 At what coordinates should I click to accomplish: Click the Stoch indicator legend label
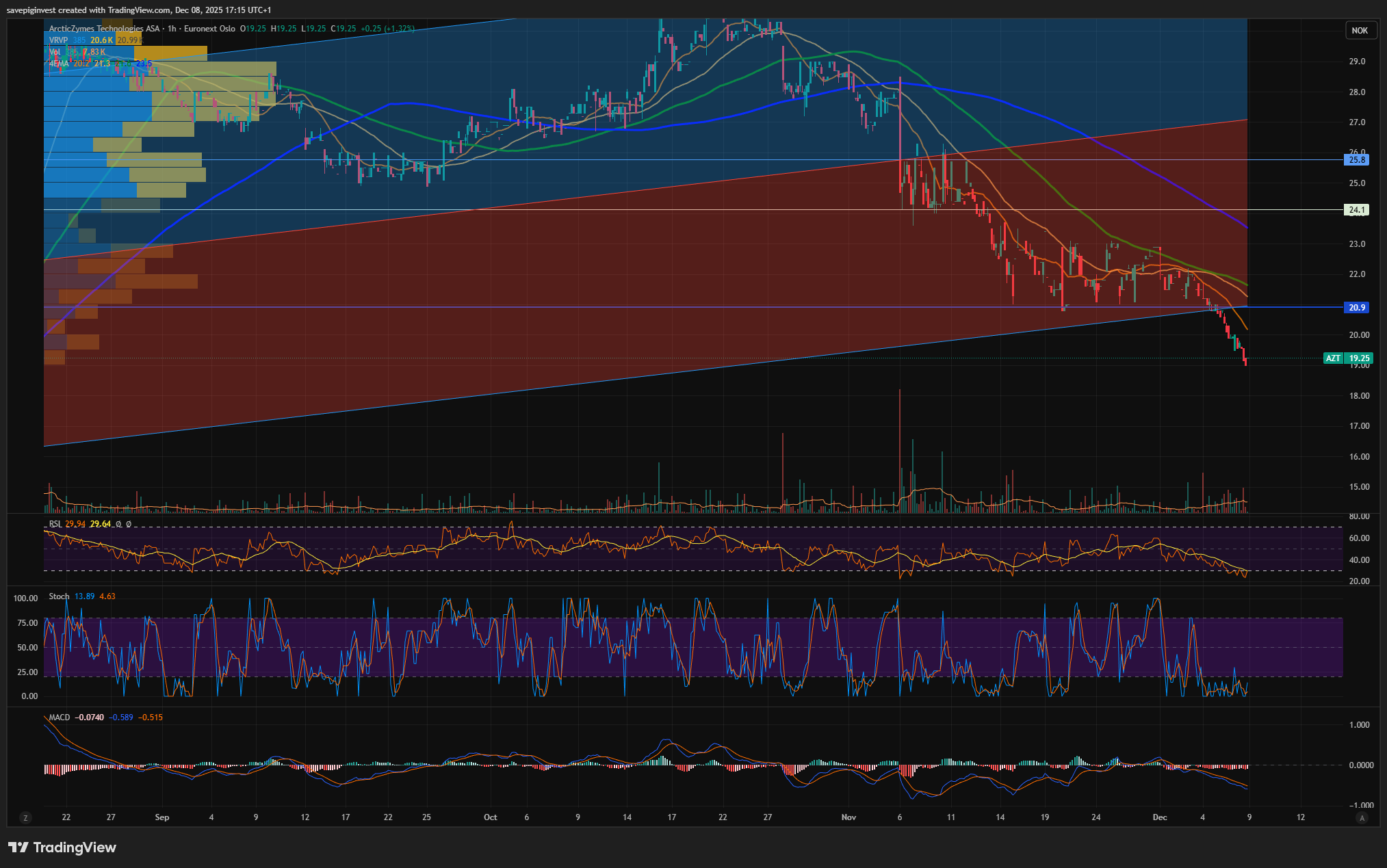click(x=59, y=596)
